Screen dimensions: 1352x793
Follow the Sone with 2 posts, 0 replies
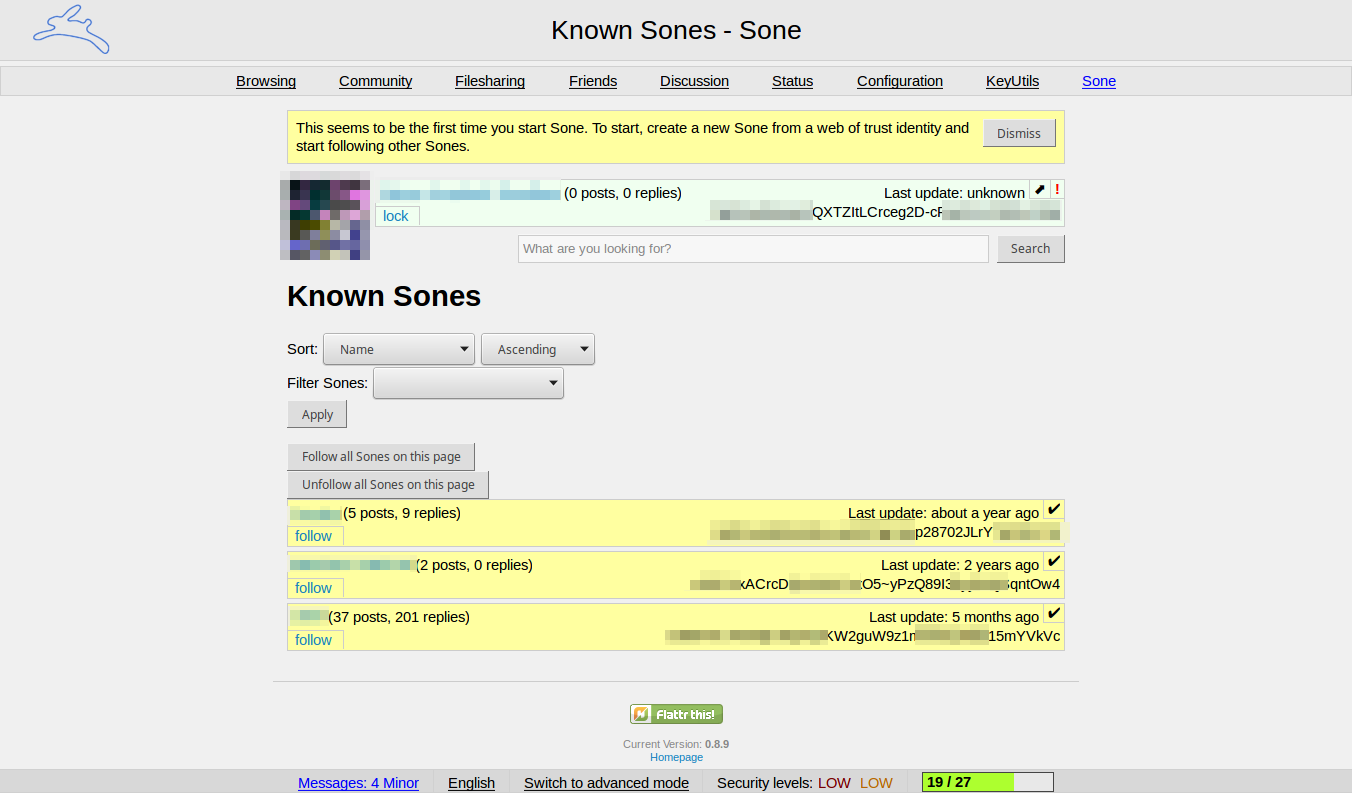coord(313,588)
